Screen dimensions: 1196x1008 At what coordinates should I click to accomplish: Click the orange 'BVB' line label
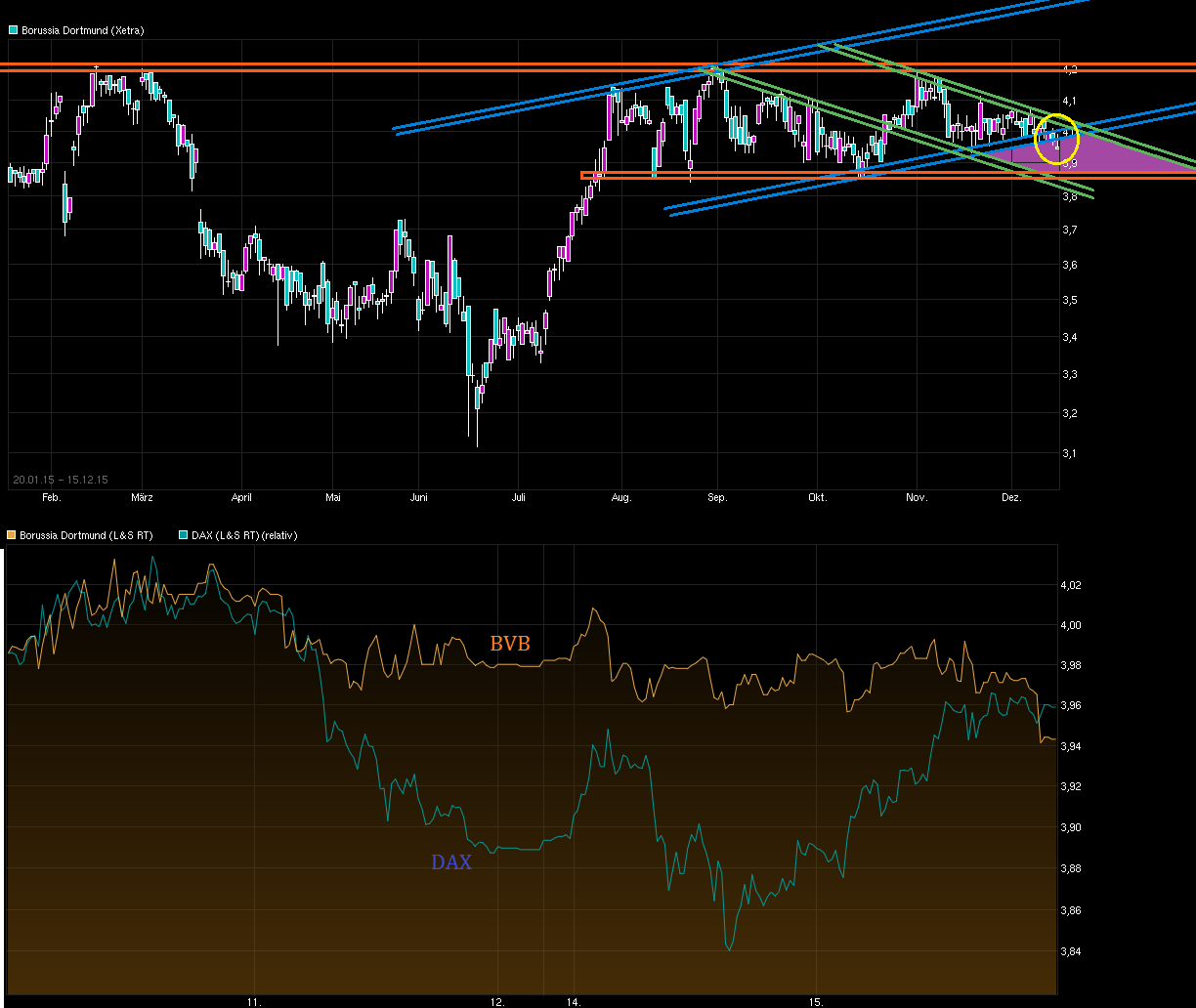click(x=510, y=643)
